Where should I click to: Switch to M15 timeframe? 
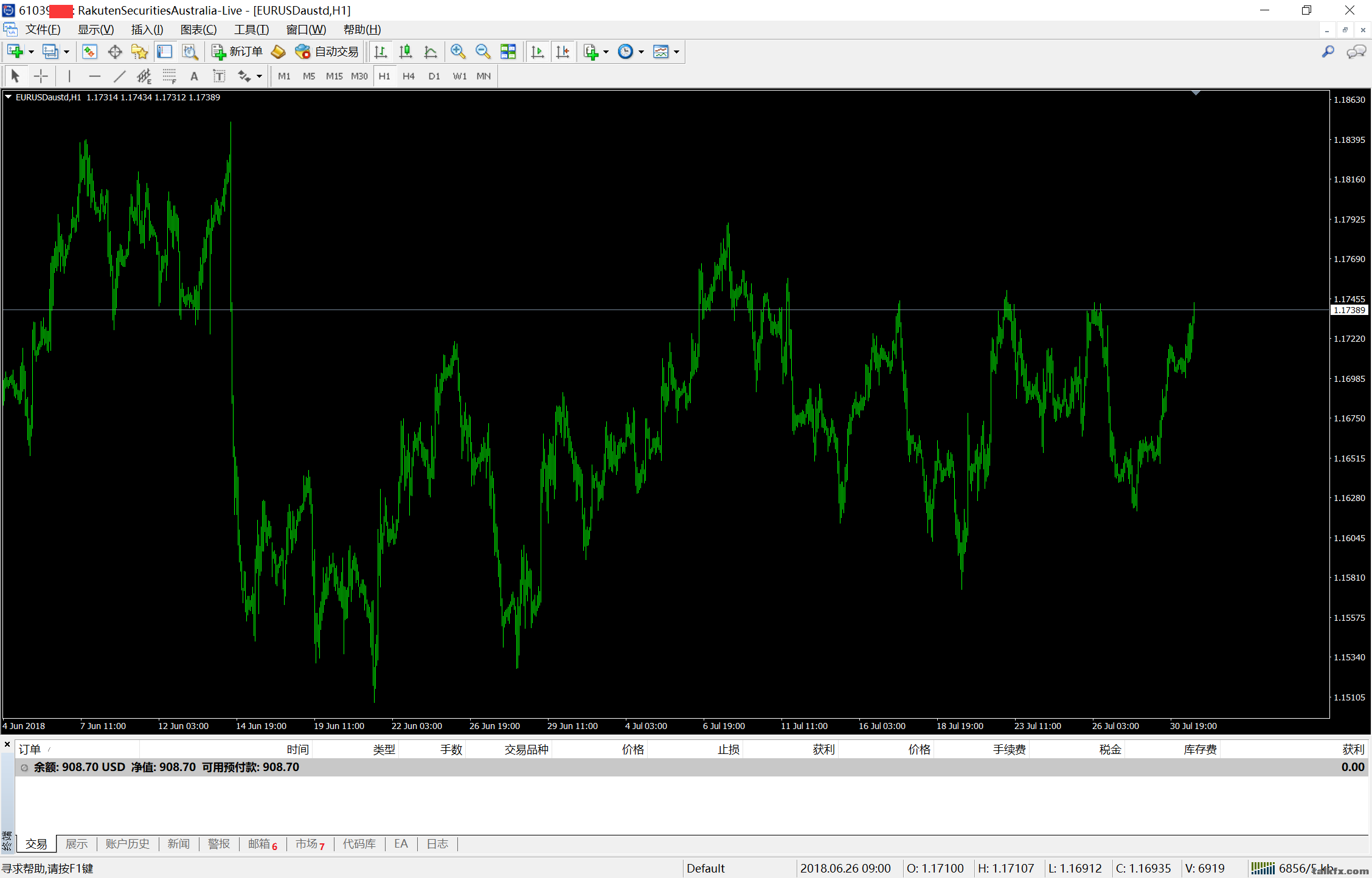click(x=334, y=76)
